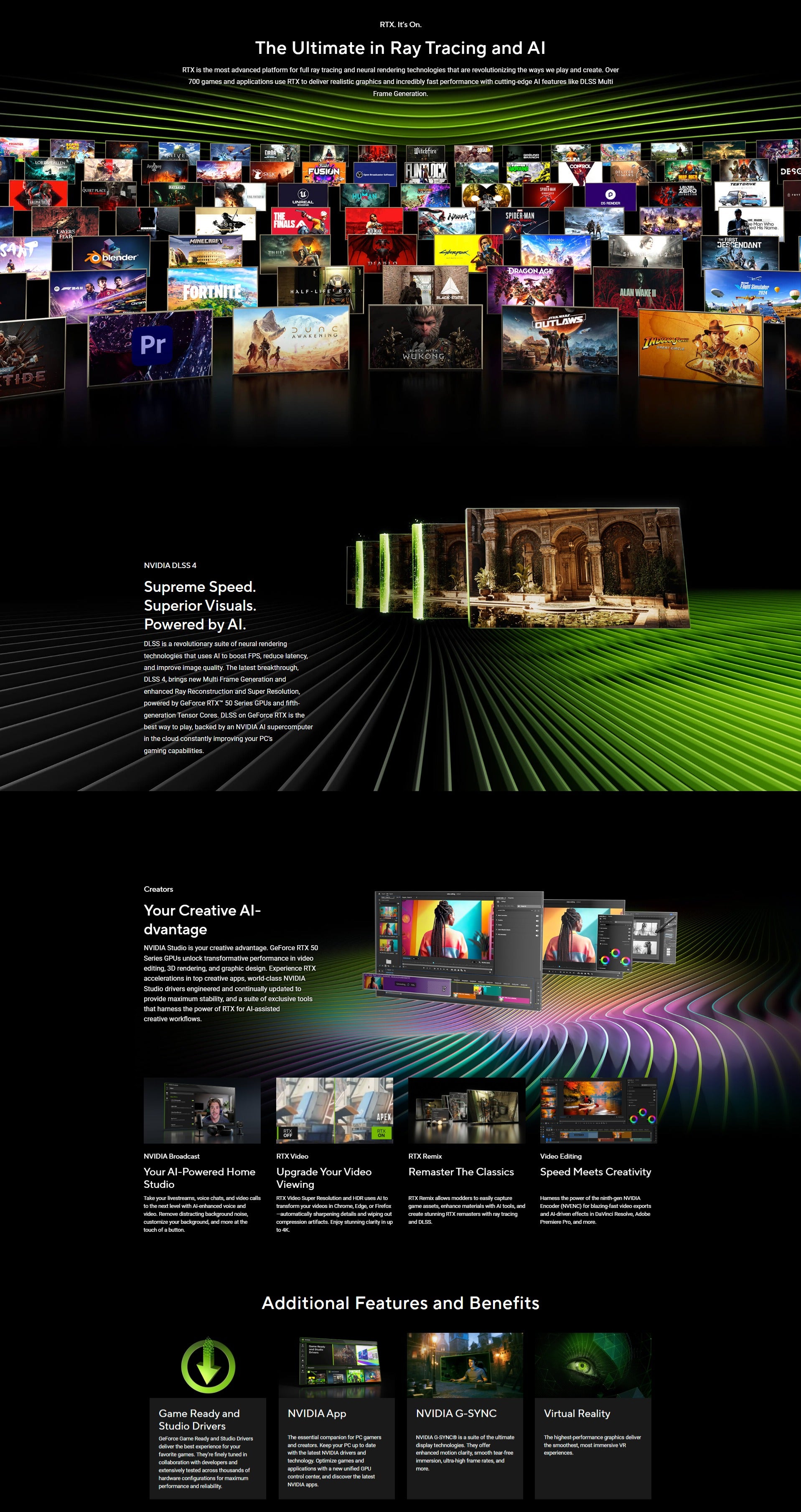Screen dimensions: 801x1512
Task: Open 'Remaster The Classics' heading
Action: click(x=460, y=1172)
